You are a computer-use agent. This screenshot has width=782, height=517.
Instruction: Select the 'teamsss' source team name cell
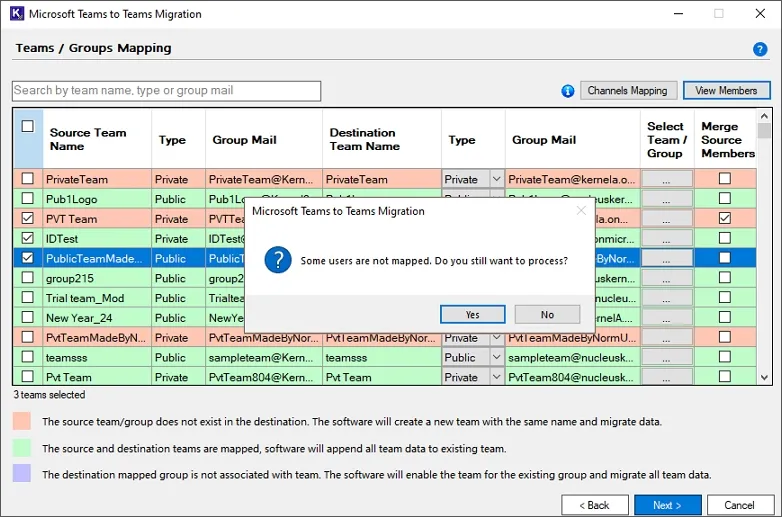coord(97,357)
